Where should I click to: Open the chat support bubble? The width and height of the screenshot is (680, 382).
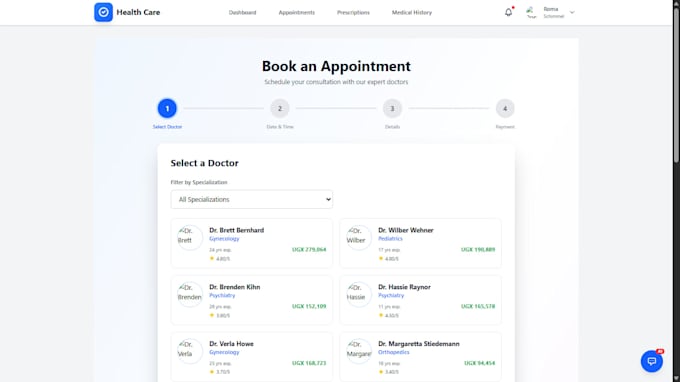652,361
